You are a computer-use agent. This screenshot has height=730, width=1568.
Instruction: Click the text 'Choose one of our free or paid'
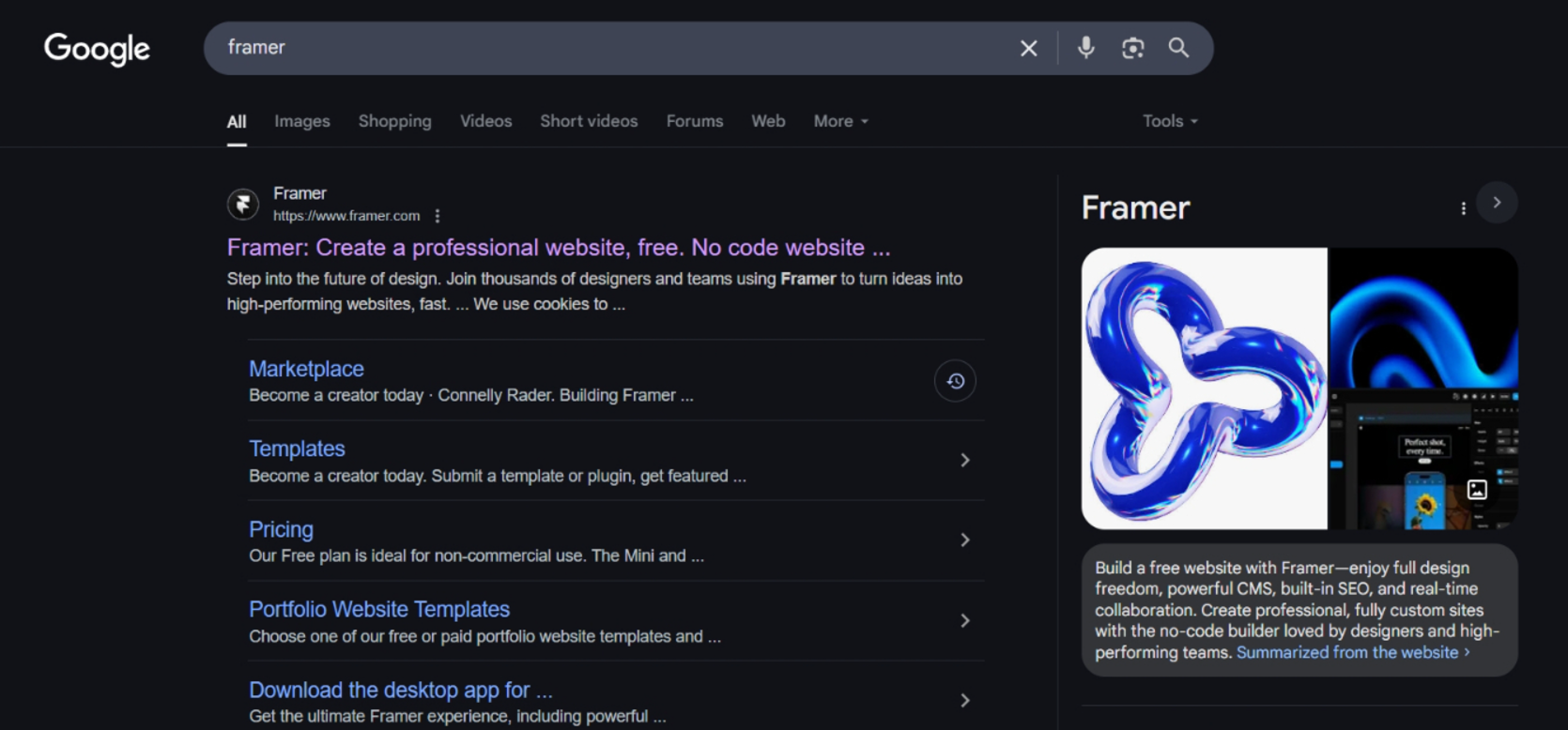pos(360,636)
